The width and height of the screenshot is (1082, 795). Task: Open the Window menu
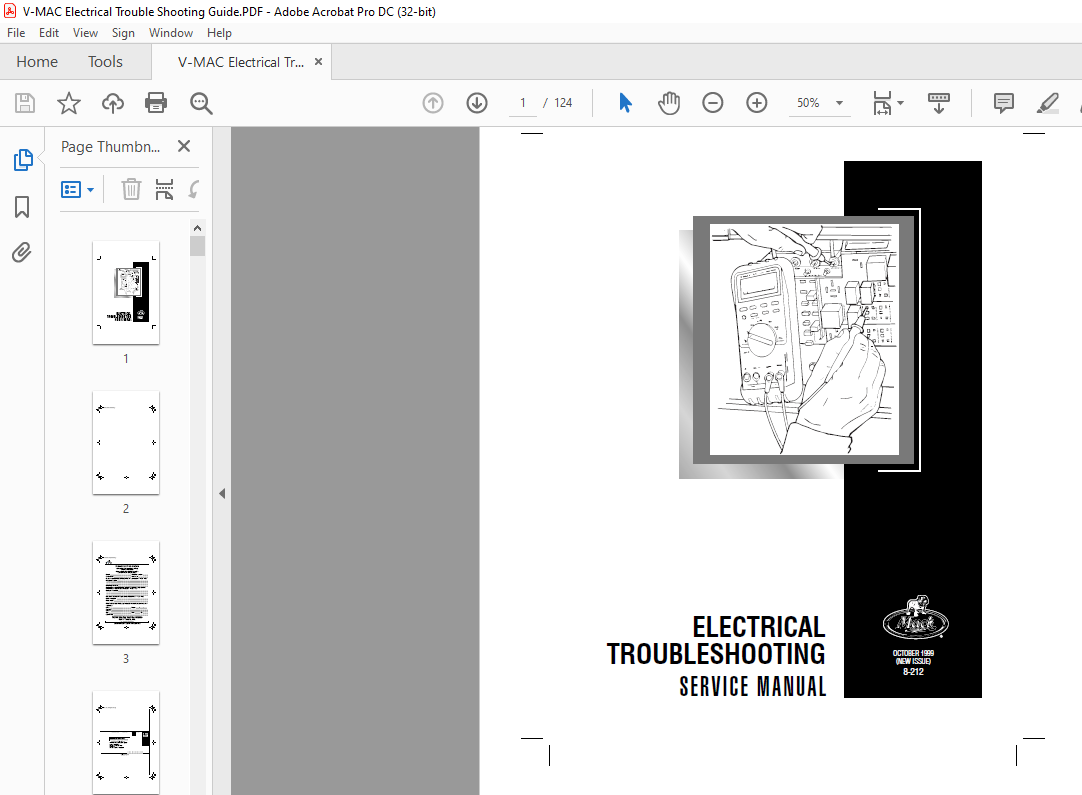pos(170,32)
